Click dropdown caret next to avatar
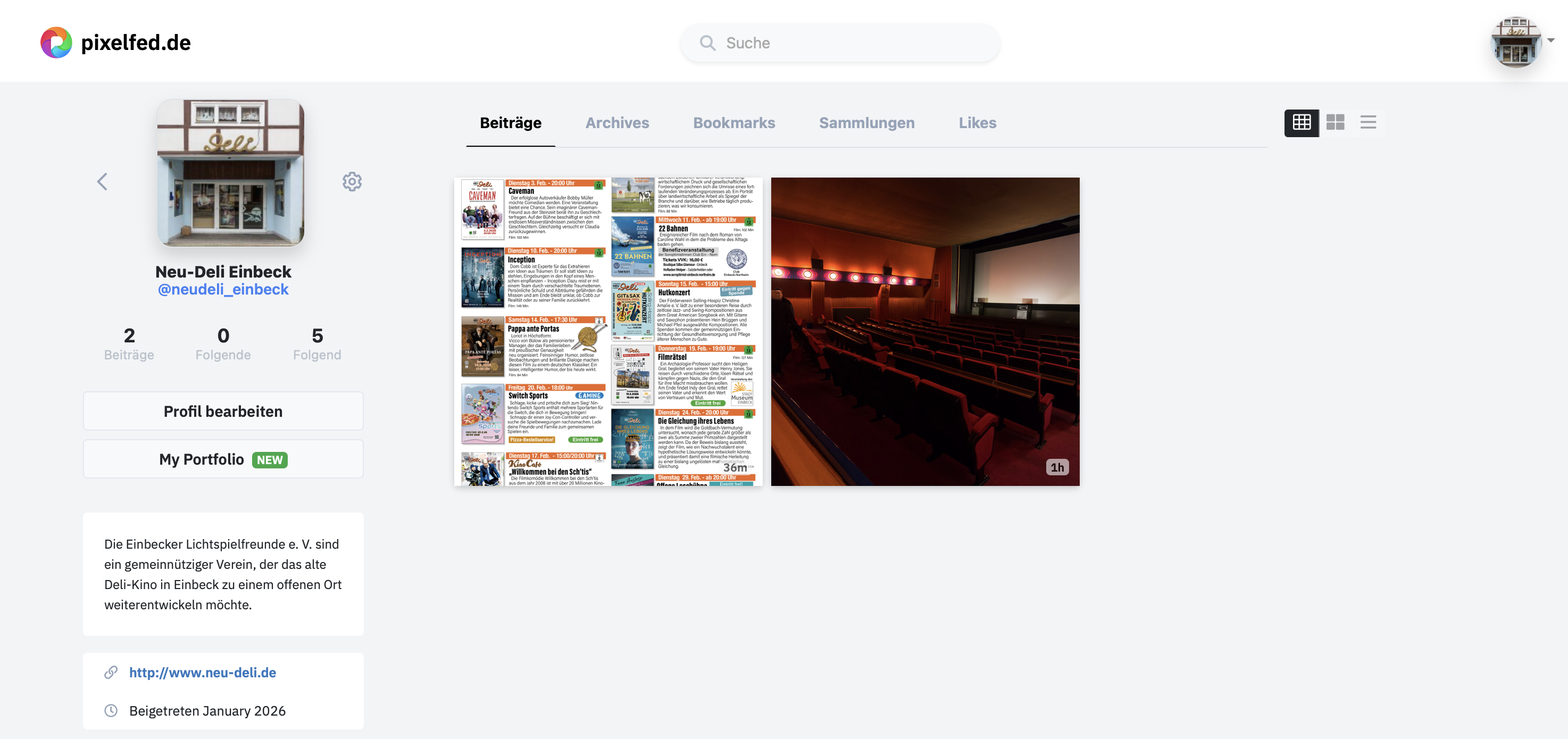Image resolution: width=1568 pixels, height=739 pixels. (1550, 40)
